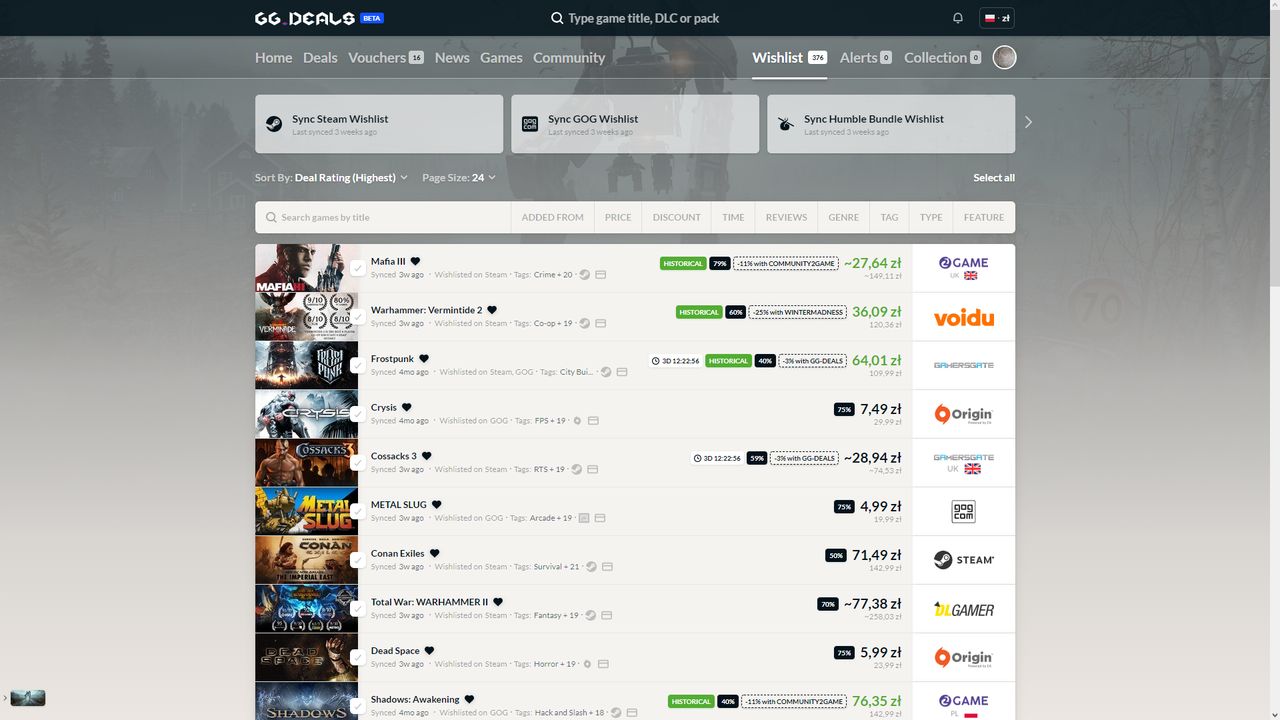Toggle the heart icon next to Frostpunk
The image size is (1280, 720).
[x=424, y=358]
